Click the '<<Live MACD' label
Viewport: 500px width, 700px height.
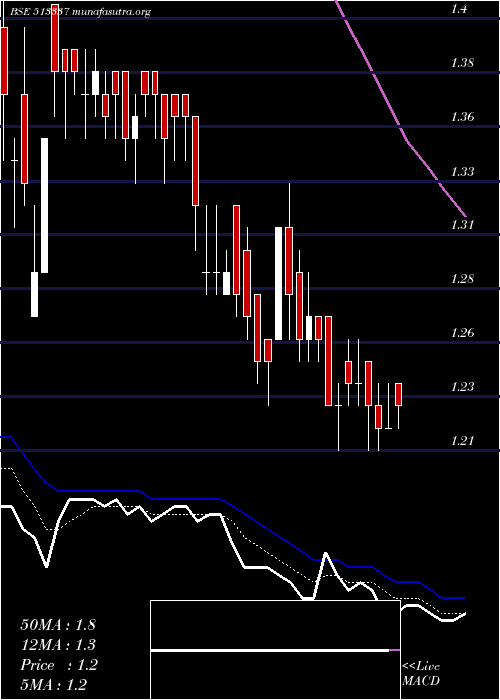click(421, 674)
